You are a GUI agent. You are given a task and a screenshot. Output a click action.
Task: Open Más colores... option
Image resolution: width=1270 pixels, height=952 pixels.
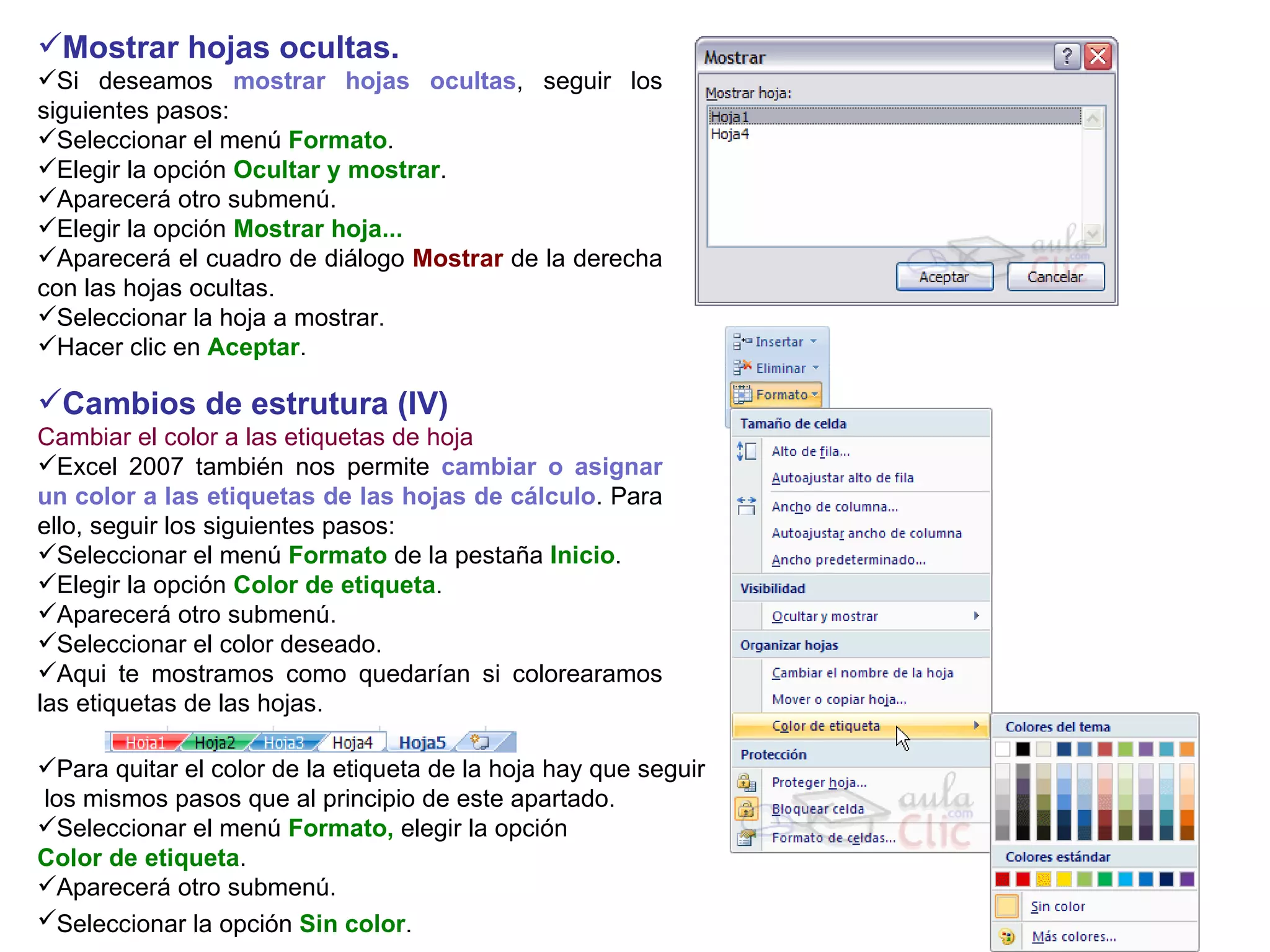pyautogui.click(x=1095, y=937)
